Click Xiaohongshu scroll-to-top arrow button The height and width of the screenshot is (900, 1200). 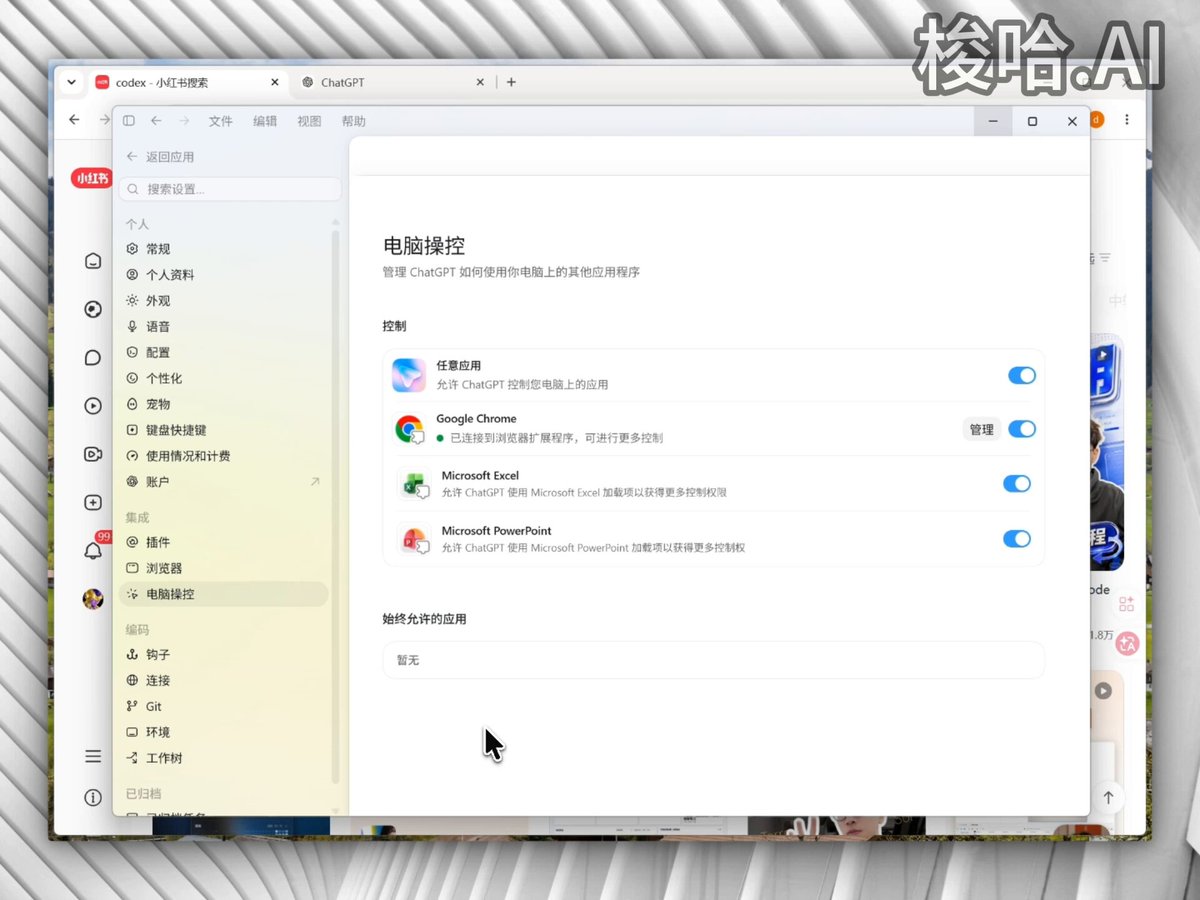pos(1108,798)
